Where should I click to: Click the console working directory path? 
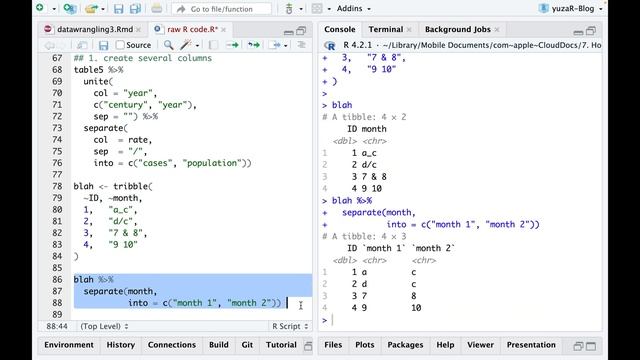pyautogui.click(x=492, y=45)
